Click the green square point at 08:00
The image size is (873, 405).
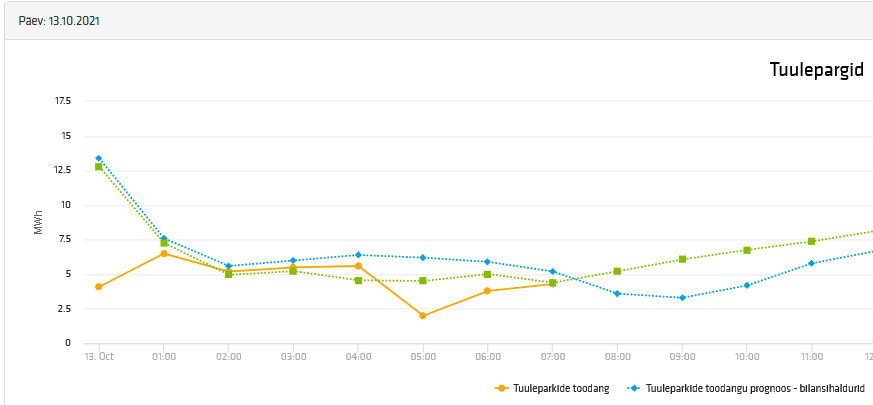click(617, 271)
